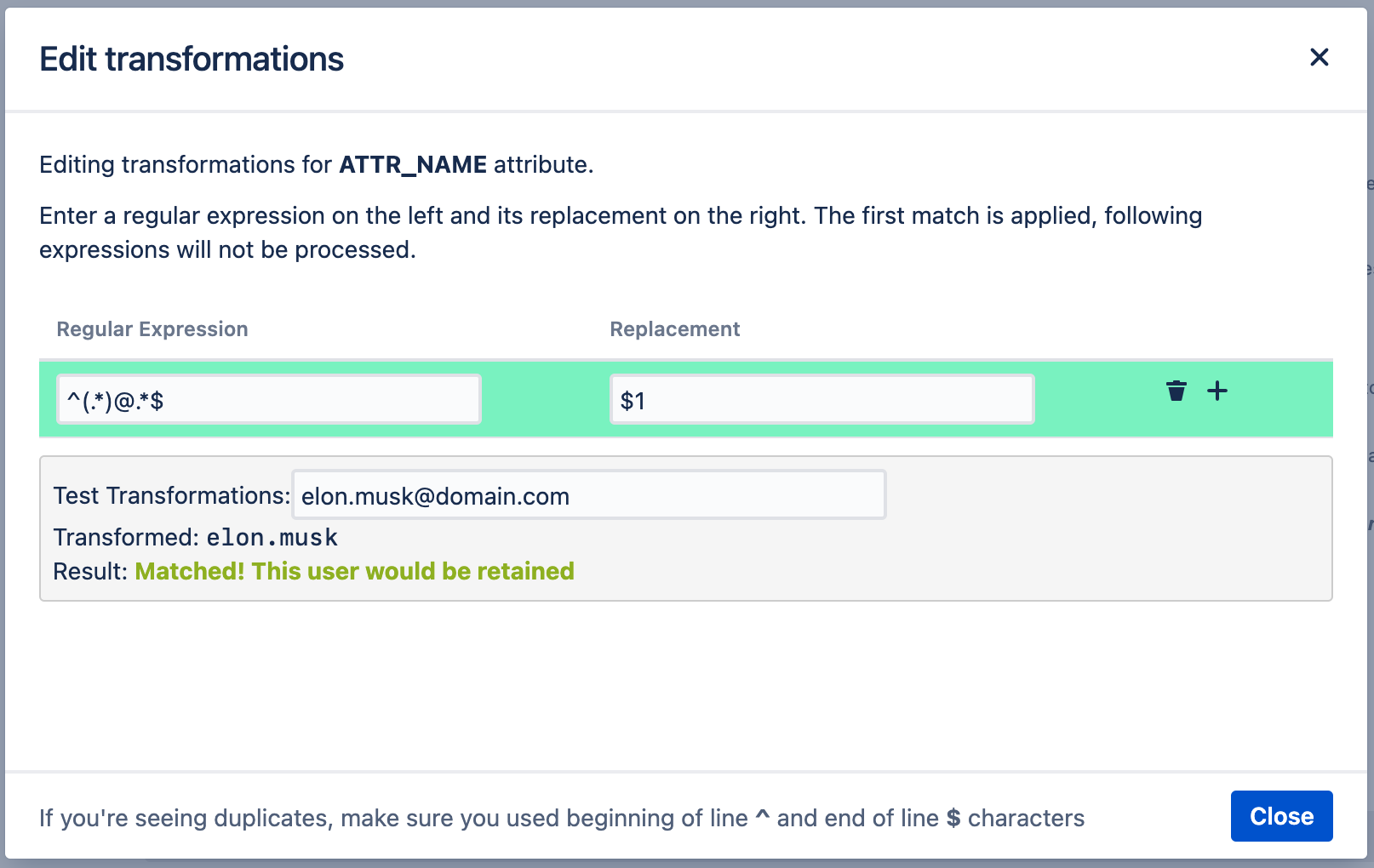Click the Test Transformations label
Image resolution: width=1374 pixels, height=868 pixels.
pyautogui.click(x=171, y=496)
